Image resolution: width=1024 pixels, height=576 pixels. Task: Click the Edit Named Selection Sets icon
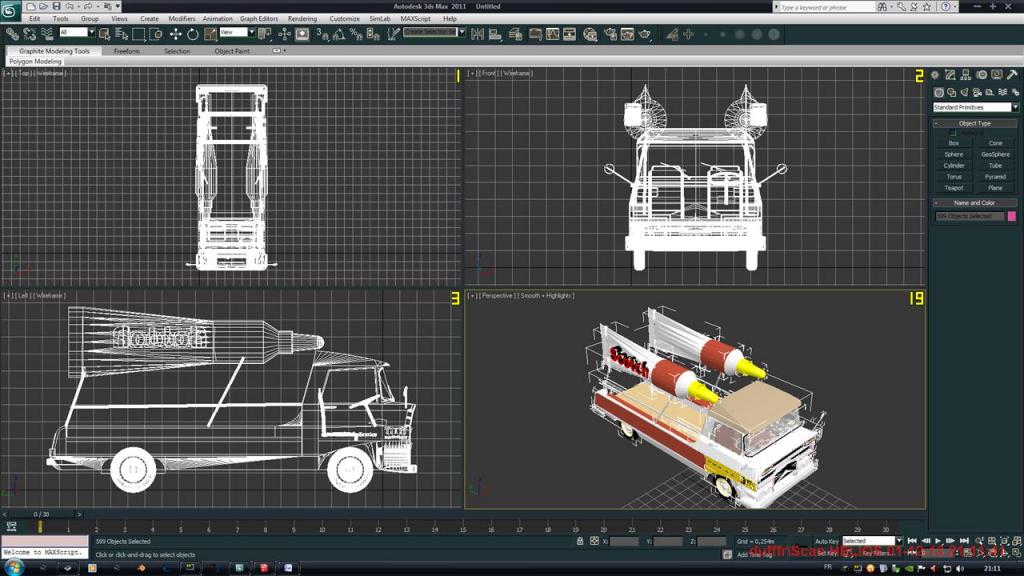(392, 34)
